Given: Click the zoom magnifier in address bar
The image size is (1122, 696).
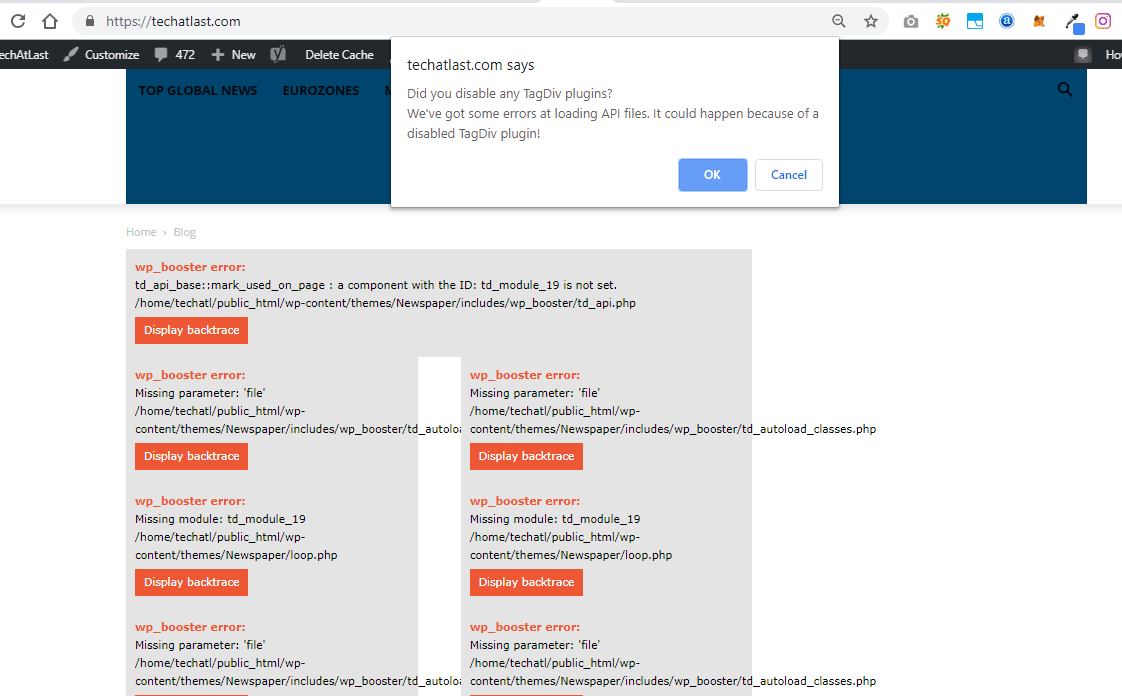Looking at the screenshot, I should coord(839,21).
